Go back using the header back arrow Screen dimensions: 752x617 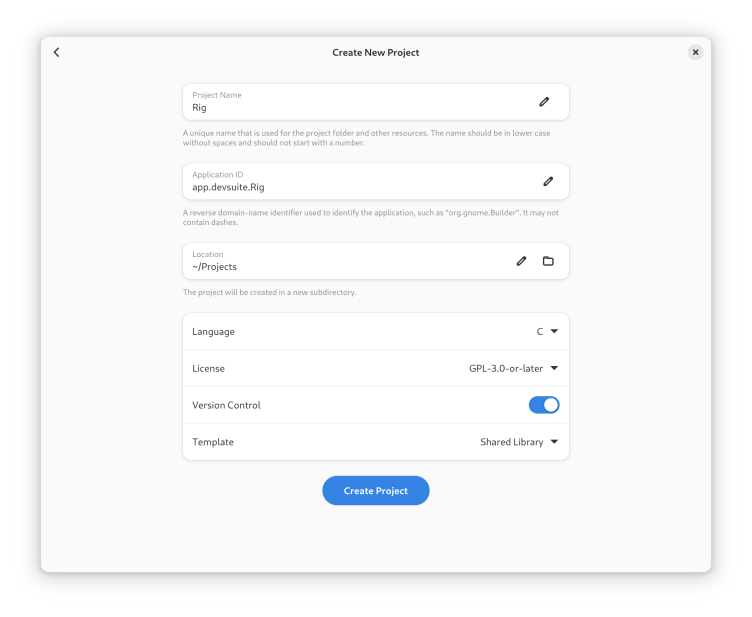pyautogui.click(x=57, y=52)
